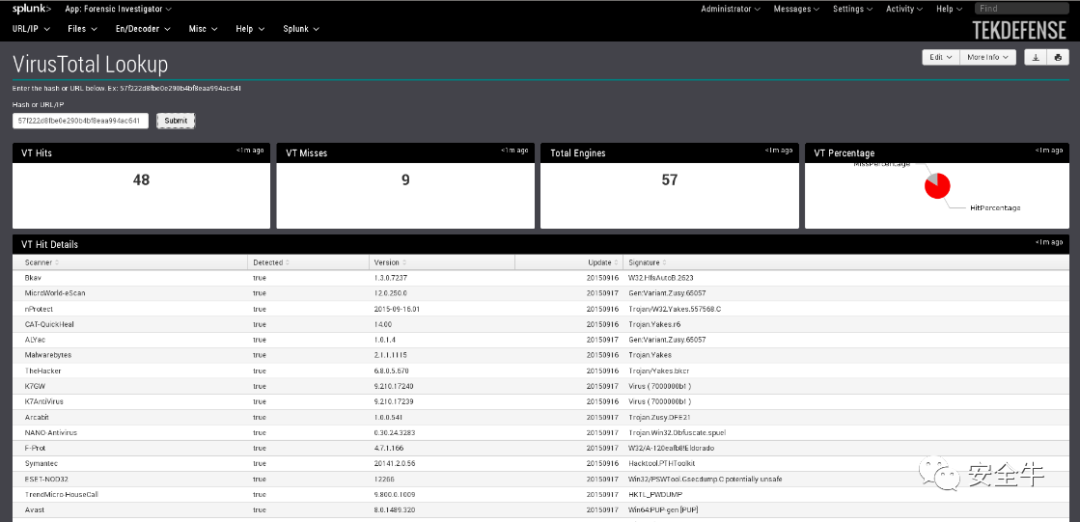Click the MicroWorld-eScan scanner cell
This screenshot has height=522, width=1080.
55,293
